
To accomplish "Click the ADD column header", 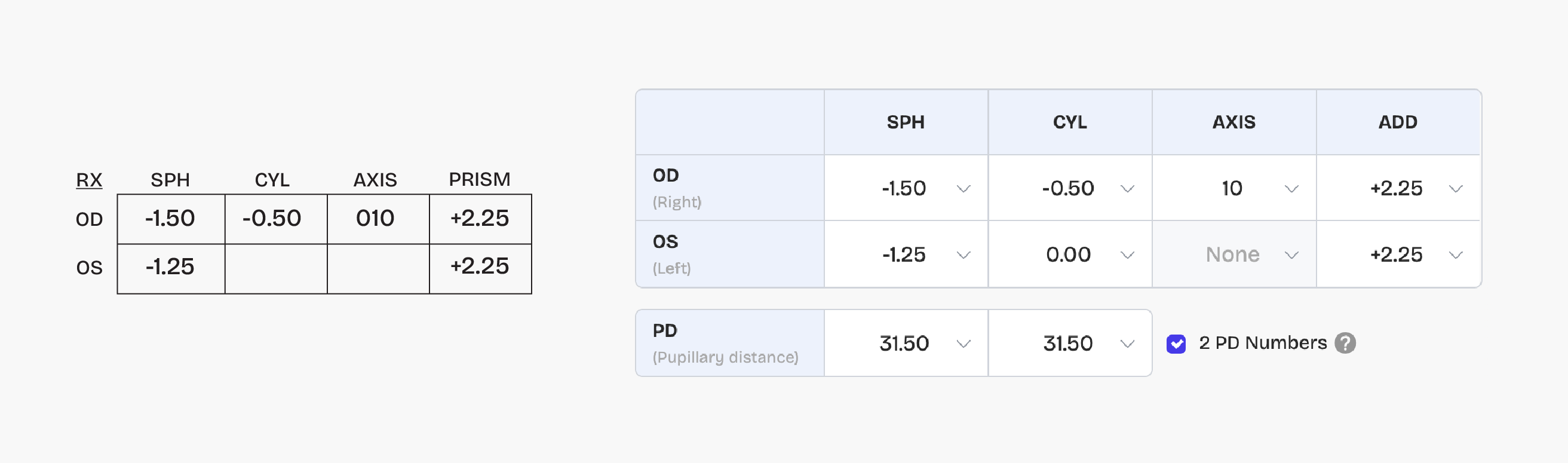I will point(1398,122).
